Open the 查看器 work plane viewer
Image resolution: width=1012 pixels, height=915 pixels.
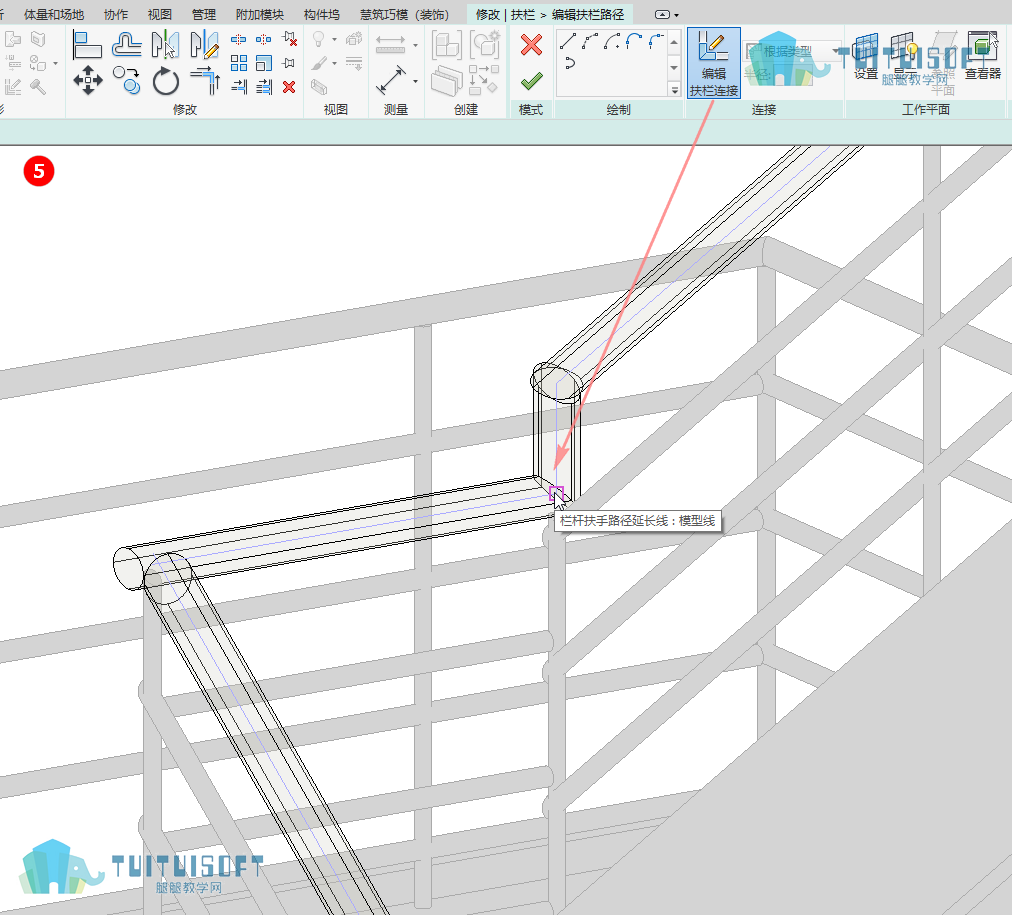[982, 57]
